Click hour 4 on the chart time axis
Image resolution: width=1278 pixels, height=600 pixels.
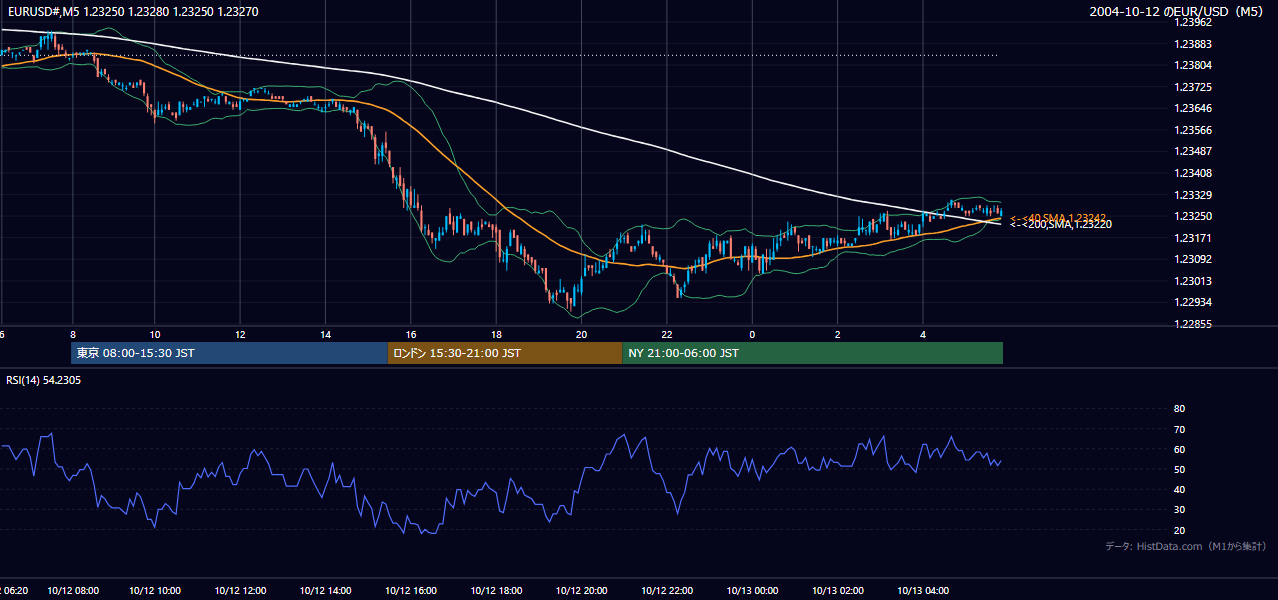click(x=923, y=334)
